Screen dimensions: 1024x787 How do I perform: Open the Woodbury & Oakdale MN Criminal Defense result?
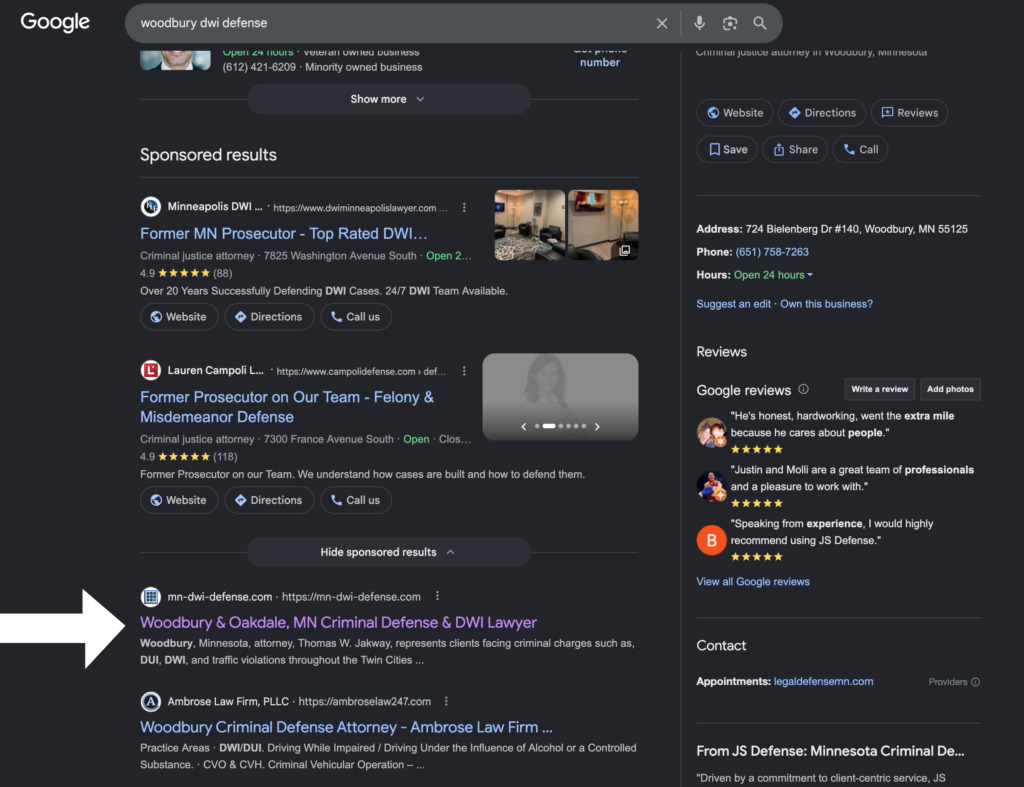coord(338,622)
